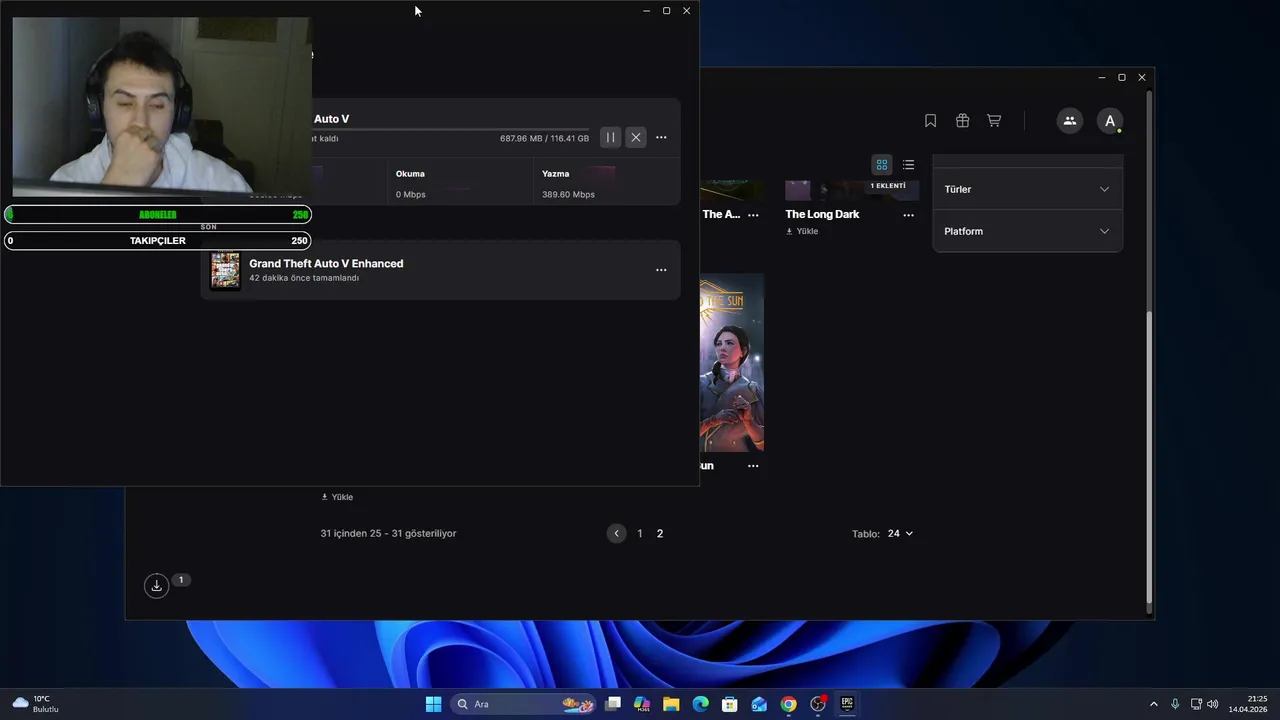Open the volume tray icon

[1213, 704]
